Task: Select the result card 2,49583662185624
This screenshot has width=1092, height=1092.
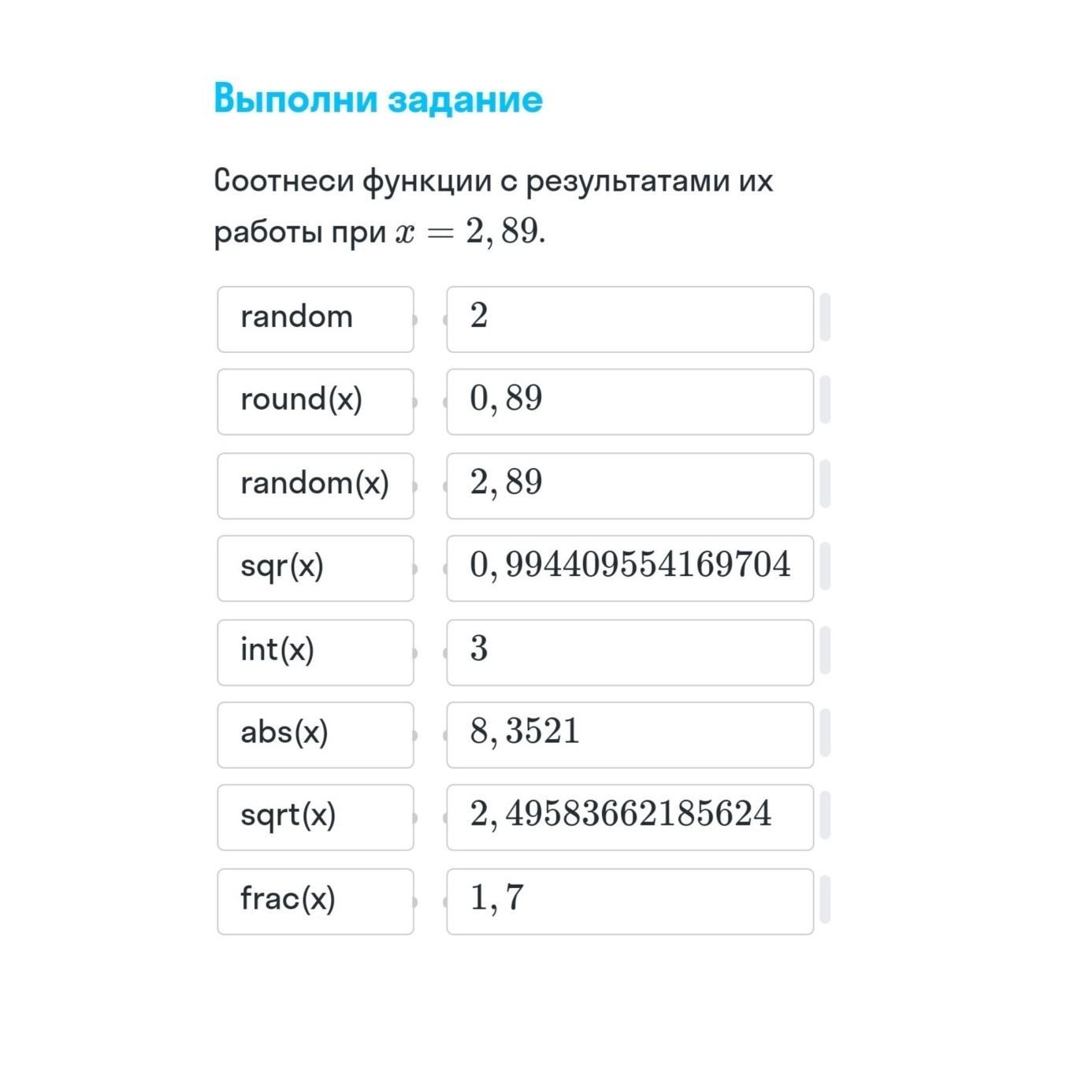Action: click(630, 817)
